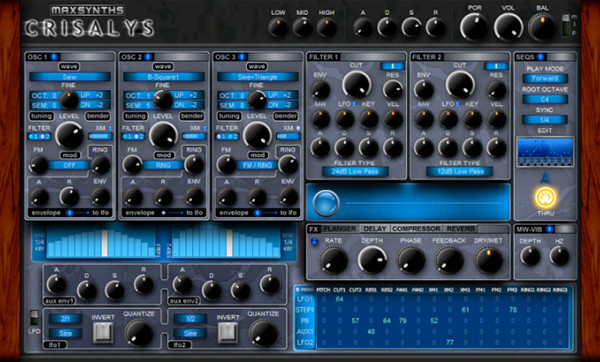
Task: Click the OSC 3 FM knob
Action: coord(226,165)
